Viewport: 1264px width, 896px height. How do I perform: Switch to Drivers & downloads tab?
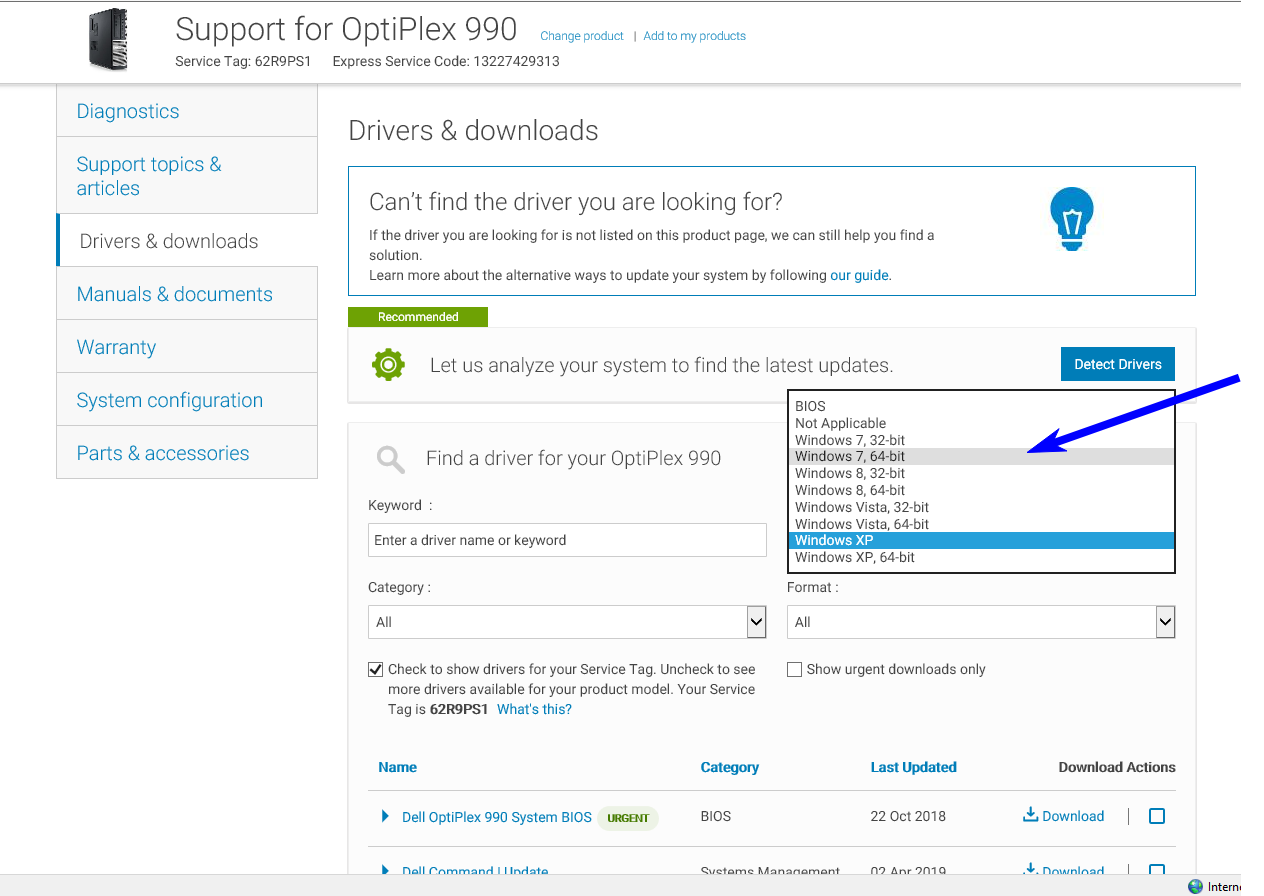tap(187, 241)
